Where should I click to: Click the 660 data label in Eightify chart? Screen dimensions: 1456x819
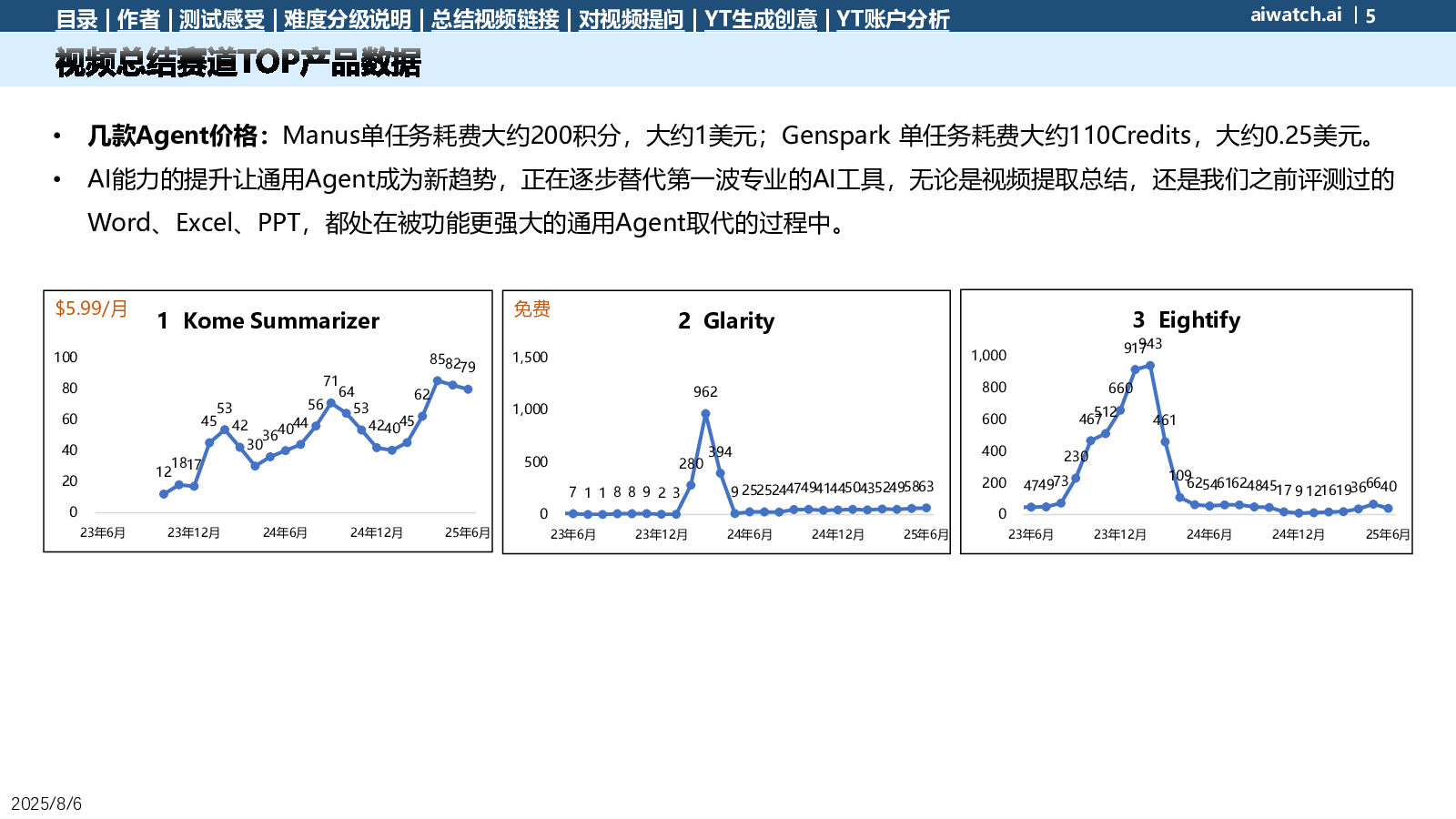pos(1120,388)
